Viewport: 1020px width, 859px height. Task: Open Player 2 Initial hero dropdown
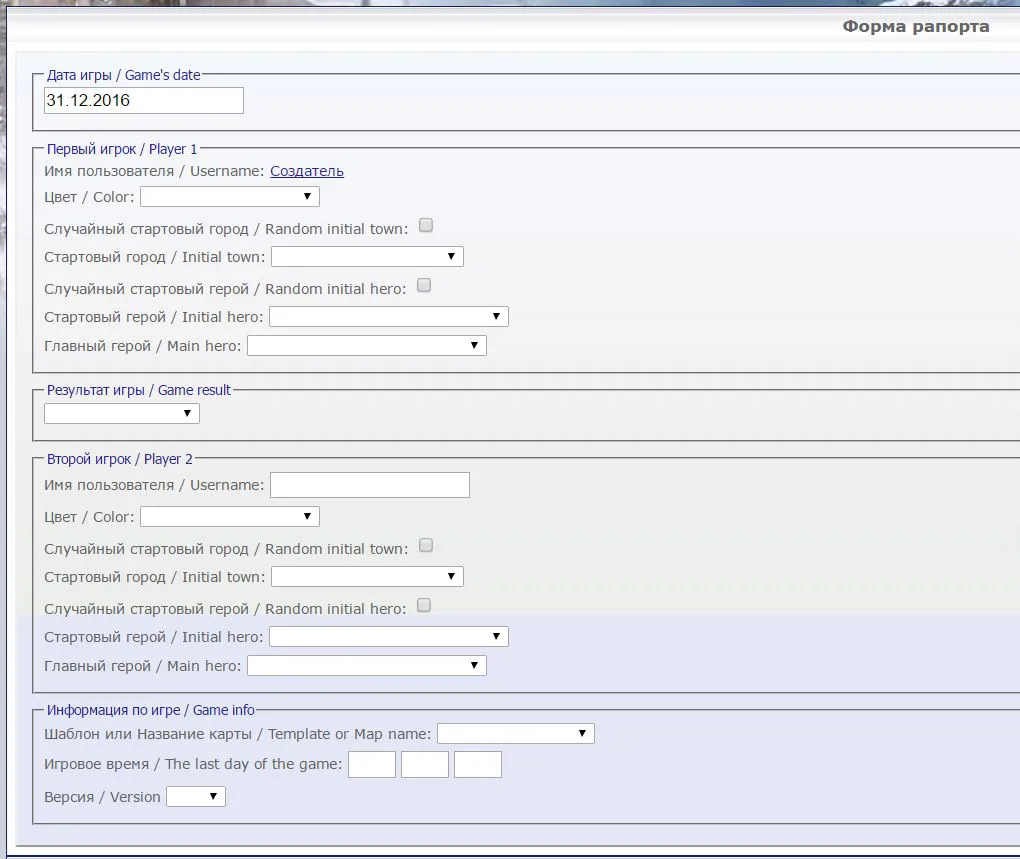point(389,637)
